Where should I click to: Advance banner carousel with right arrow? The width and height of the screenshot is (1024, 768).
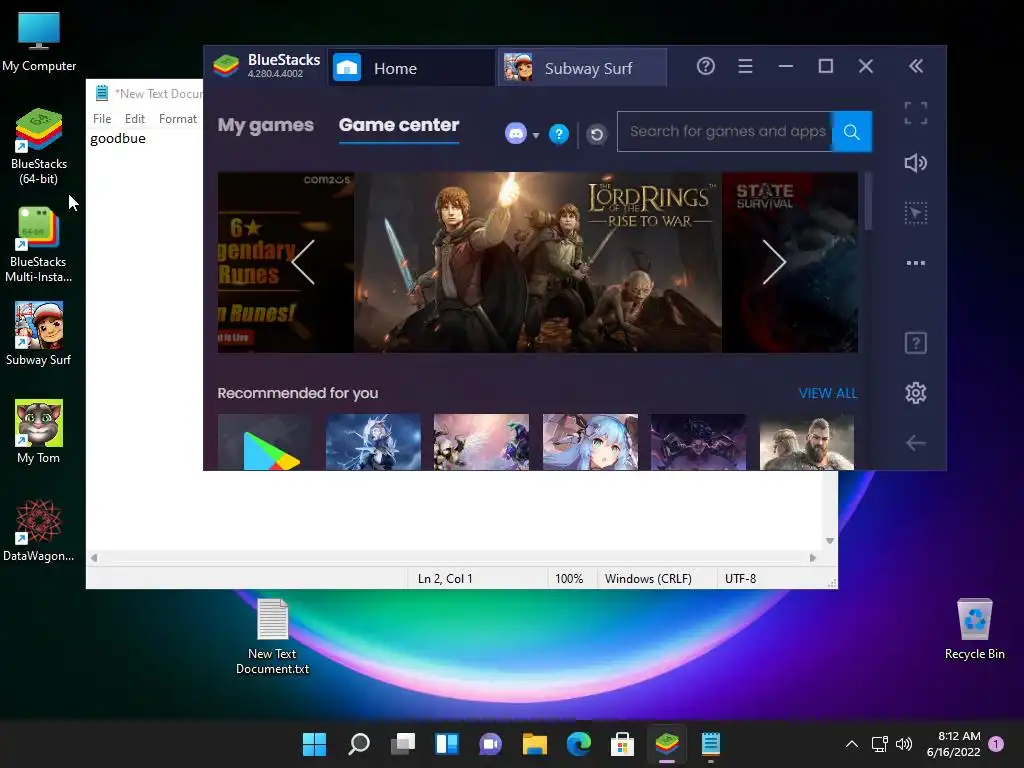point(775,262)
